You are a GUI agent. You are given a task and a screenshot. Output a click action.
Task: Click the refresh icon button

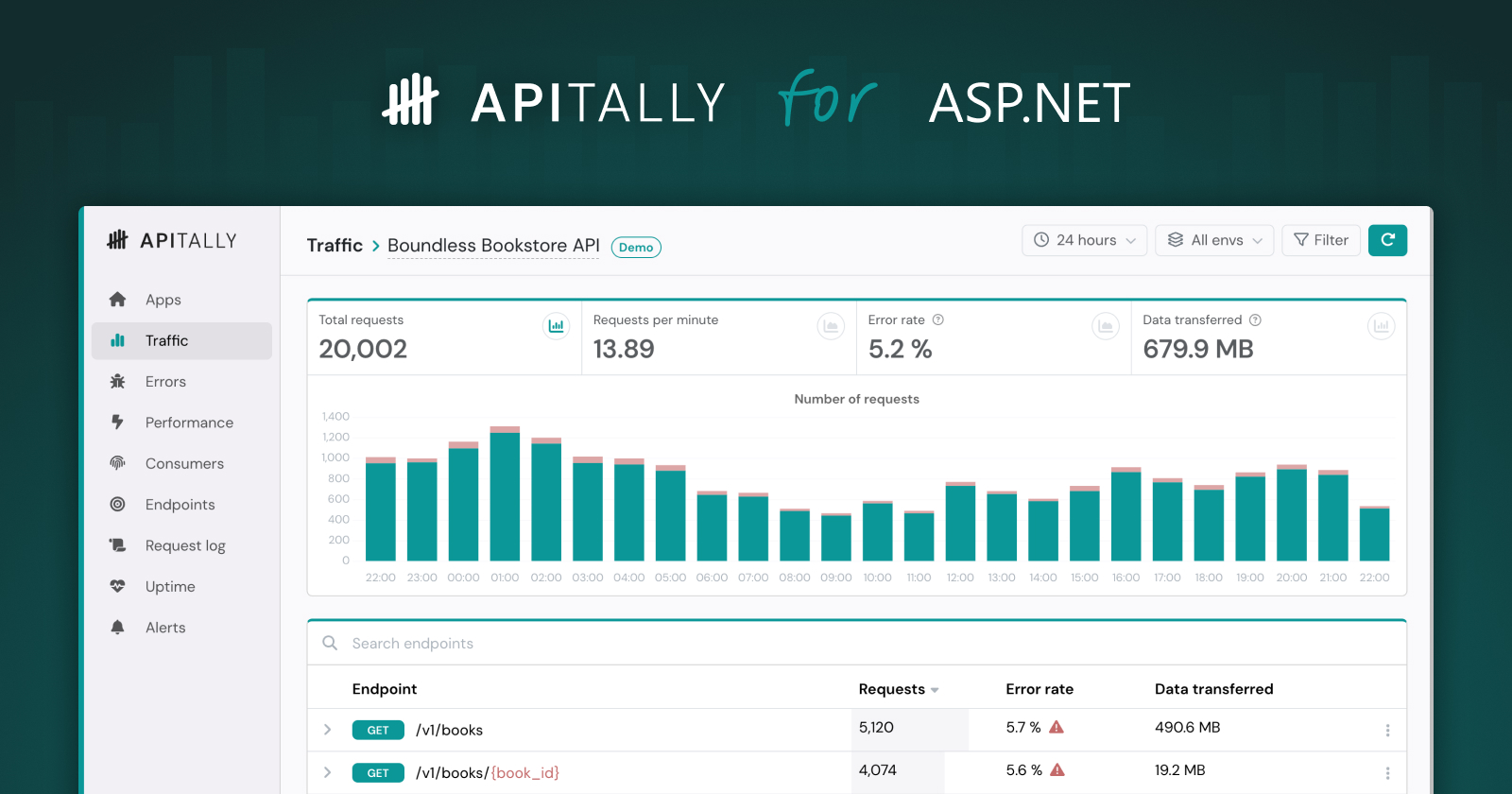(1387, 240)
